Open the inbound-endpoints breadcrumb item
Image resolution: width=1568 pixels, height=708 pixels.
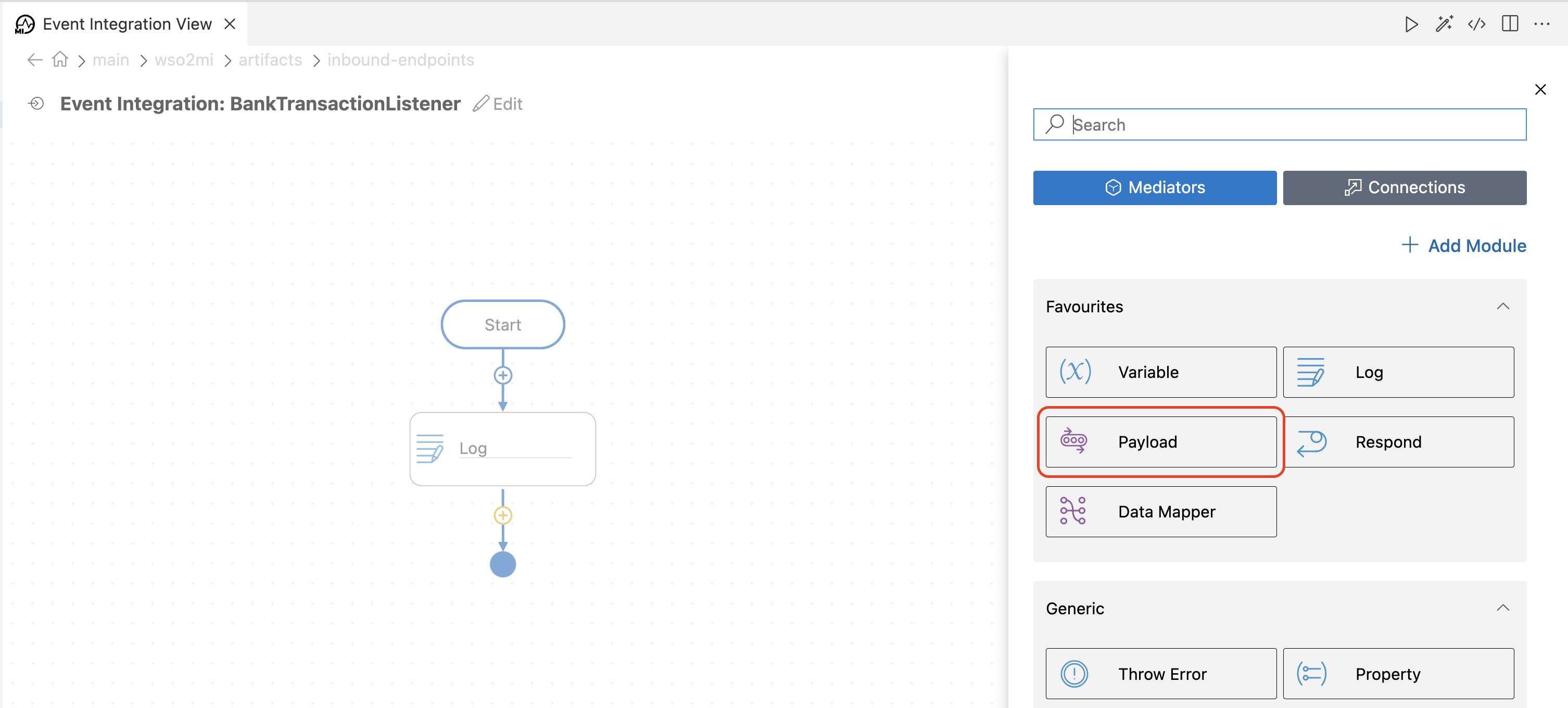point(400,60)
